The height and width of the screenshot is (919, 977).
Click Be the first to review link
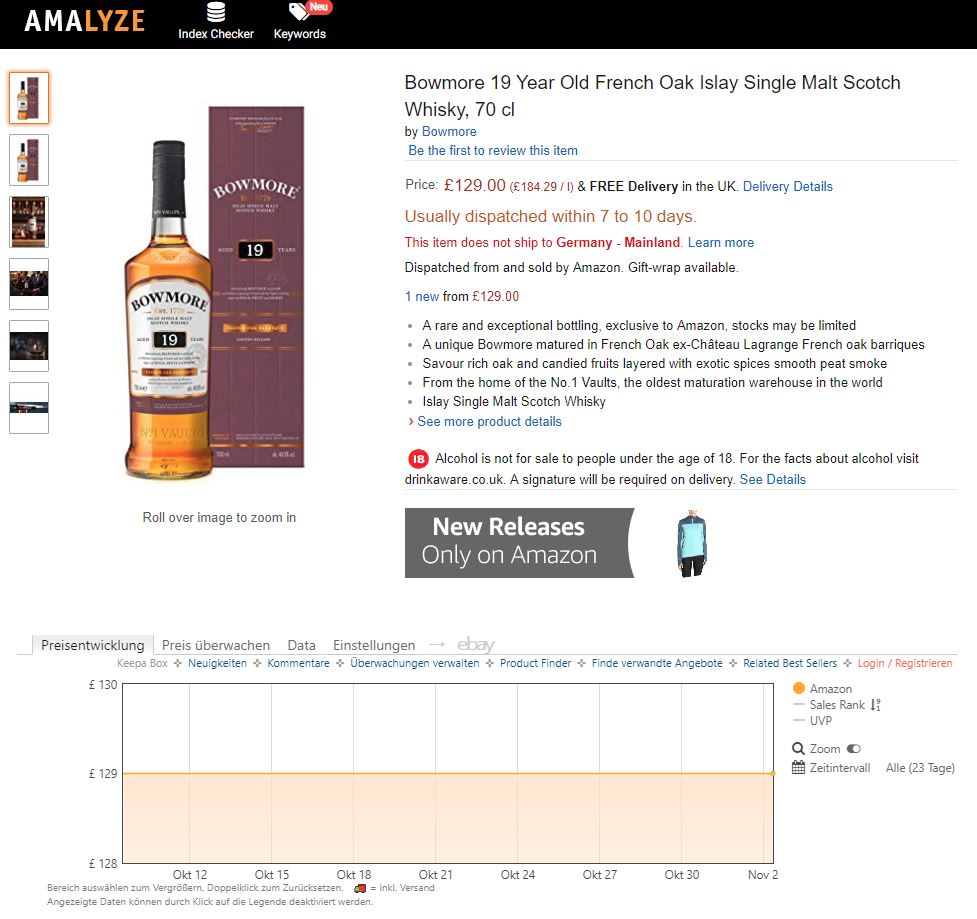click(493, 151)
